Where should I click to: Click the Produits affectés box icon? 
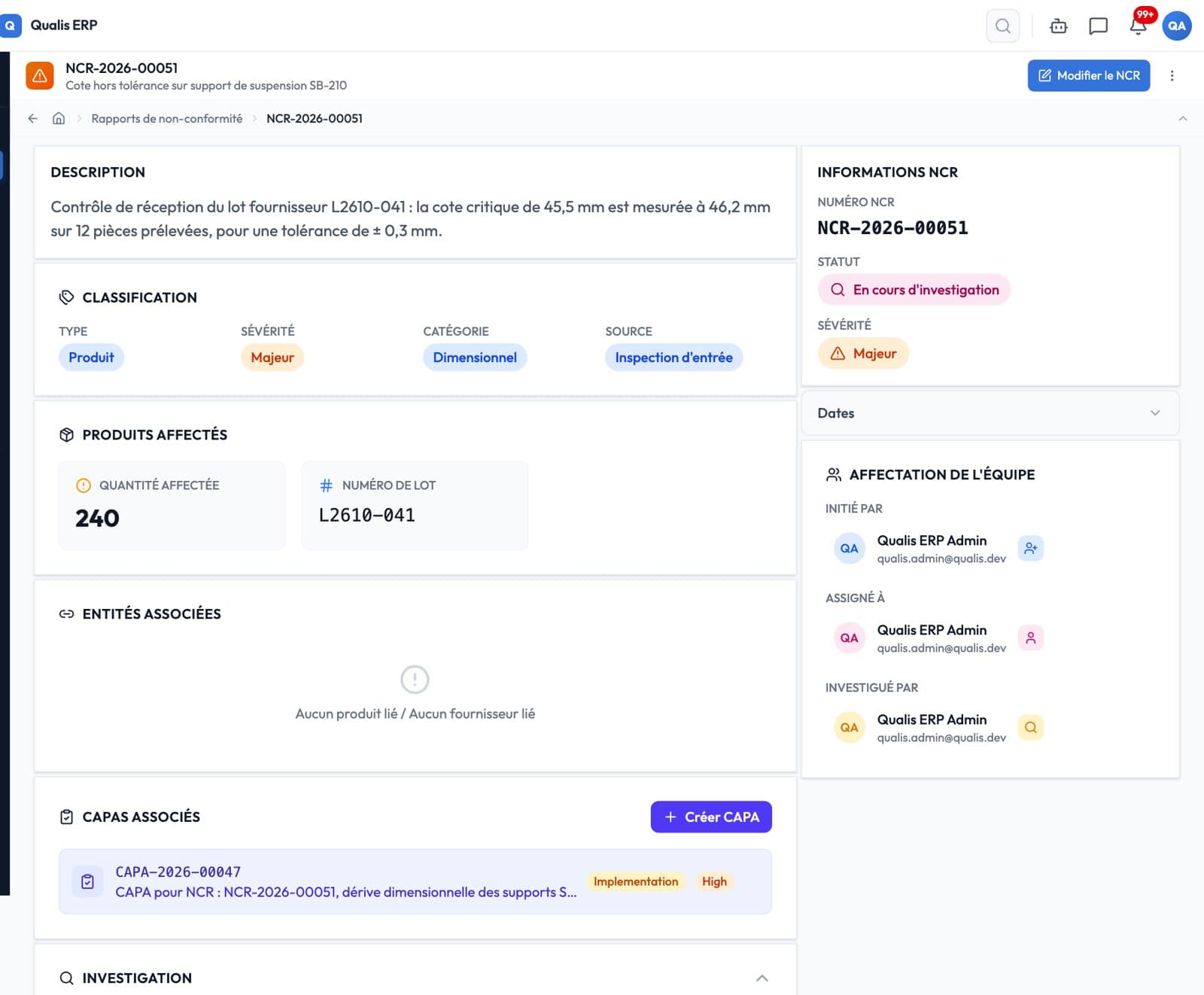(x=66, y=434)
